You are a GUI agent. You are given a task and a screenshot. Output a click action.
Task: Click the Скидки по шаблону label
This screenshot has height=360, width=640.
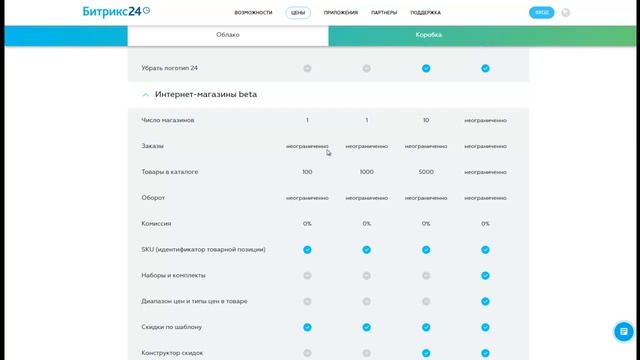coord(171,327)
